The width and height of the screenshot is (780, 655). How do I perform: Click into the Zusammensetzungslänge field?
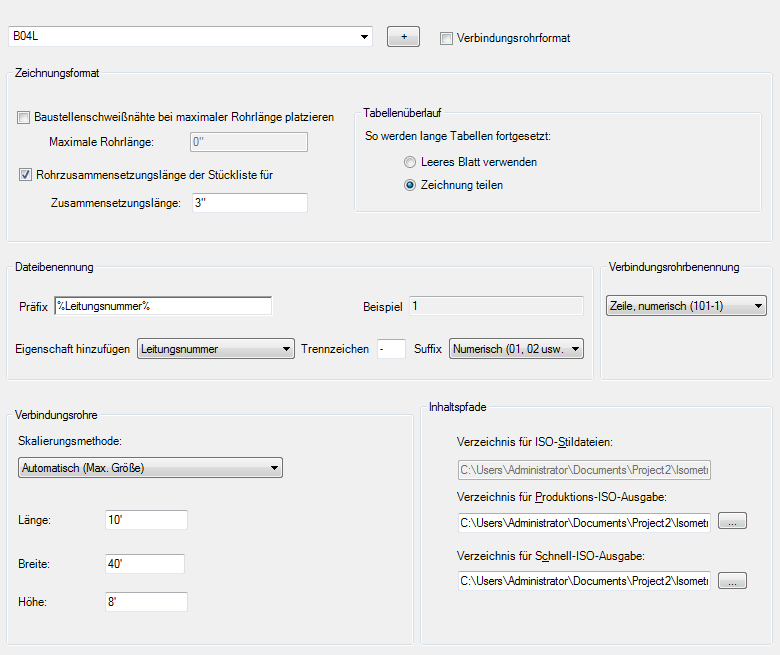pos(249,203)
